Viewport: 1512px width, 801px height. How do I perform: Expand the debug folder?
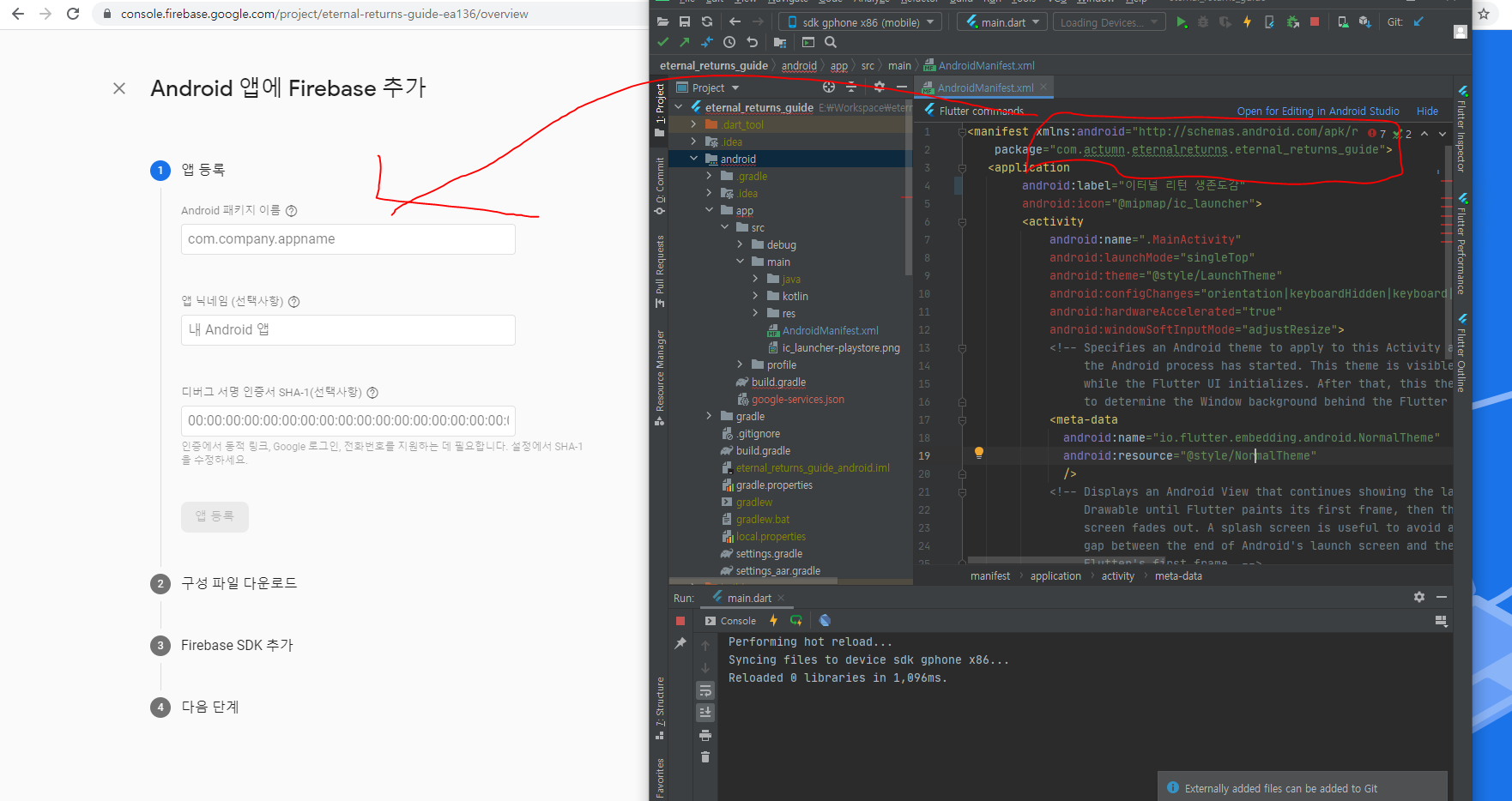tap(740, 244)
